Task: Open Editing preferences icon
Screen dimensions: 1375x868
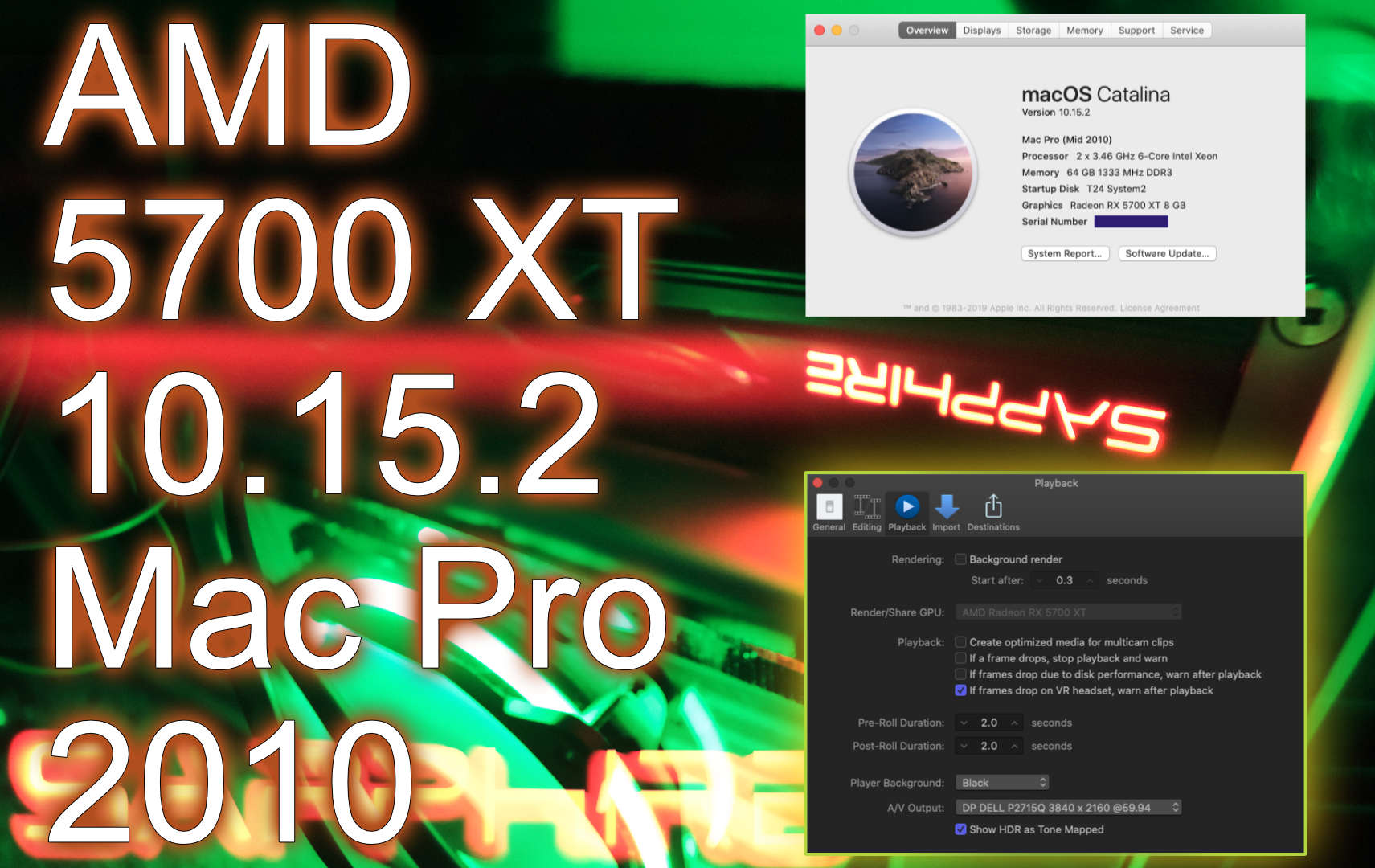Action: (866, 513)
